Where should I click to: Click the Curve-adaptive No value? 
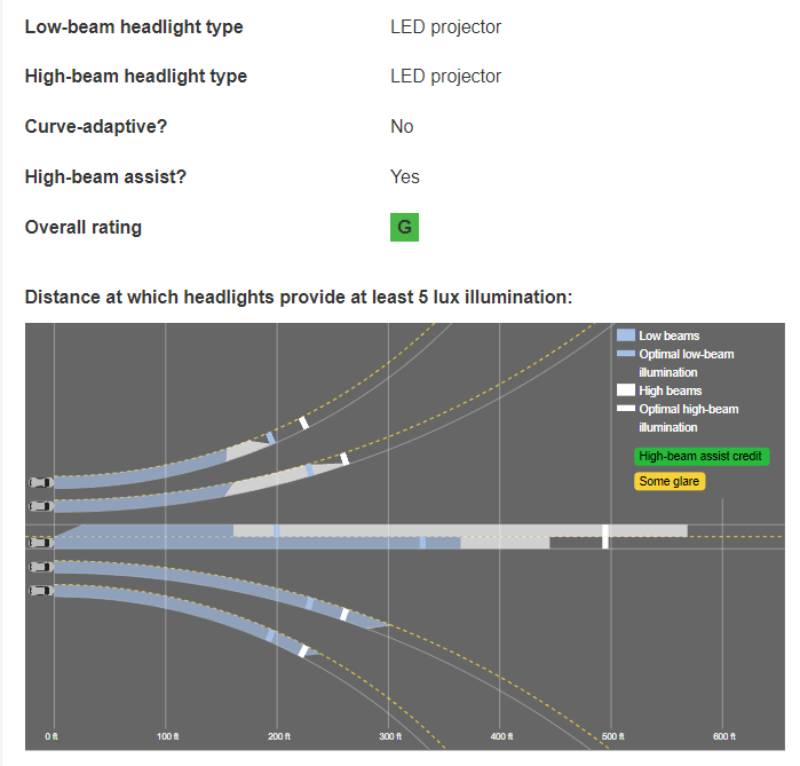point(402,126)
